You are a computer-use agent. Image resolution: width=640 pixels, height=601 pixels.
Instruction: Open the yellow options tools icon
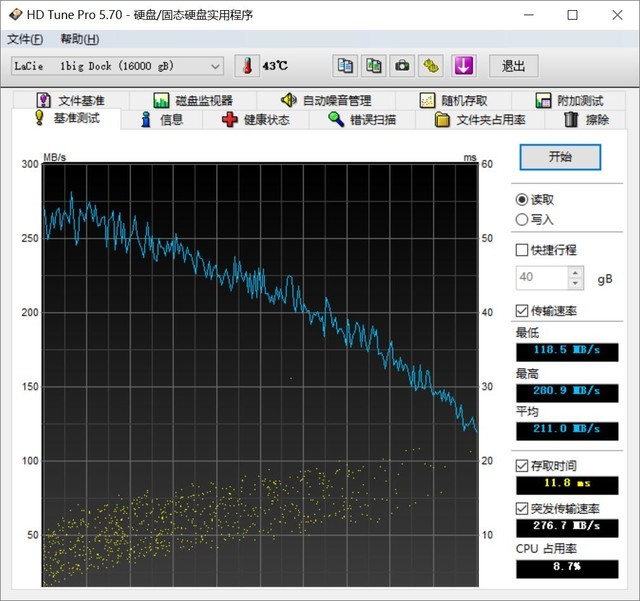pyautogui.click(x=431, y=66)
